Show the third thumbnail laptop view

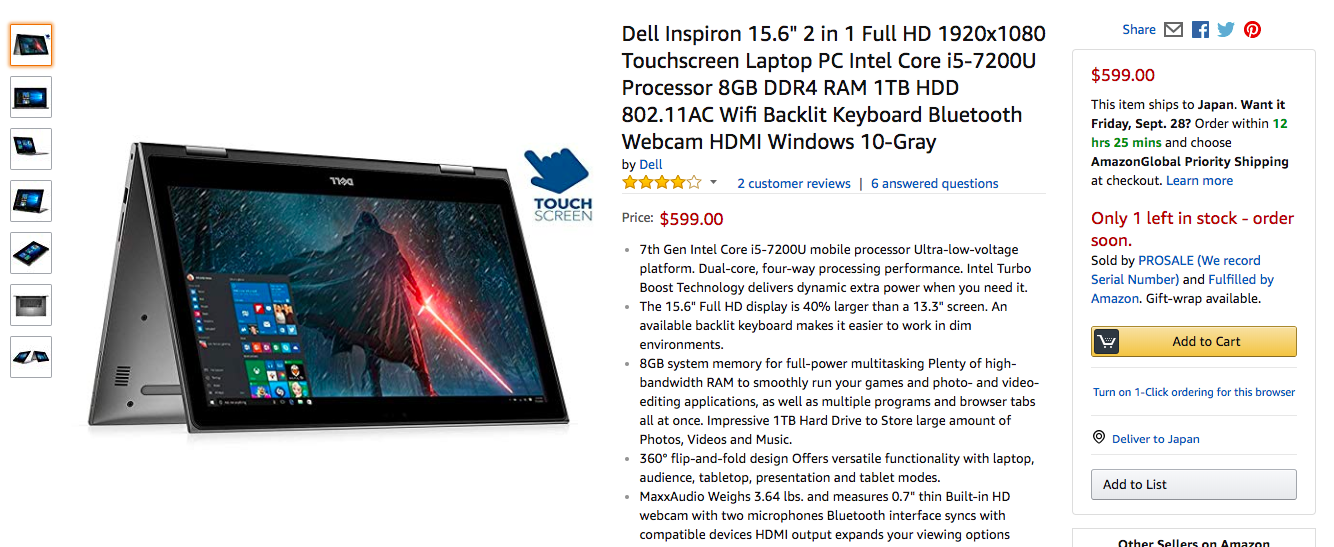(31, 149)
